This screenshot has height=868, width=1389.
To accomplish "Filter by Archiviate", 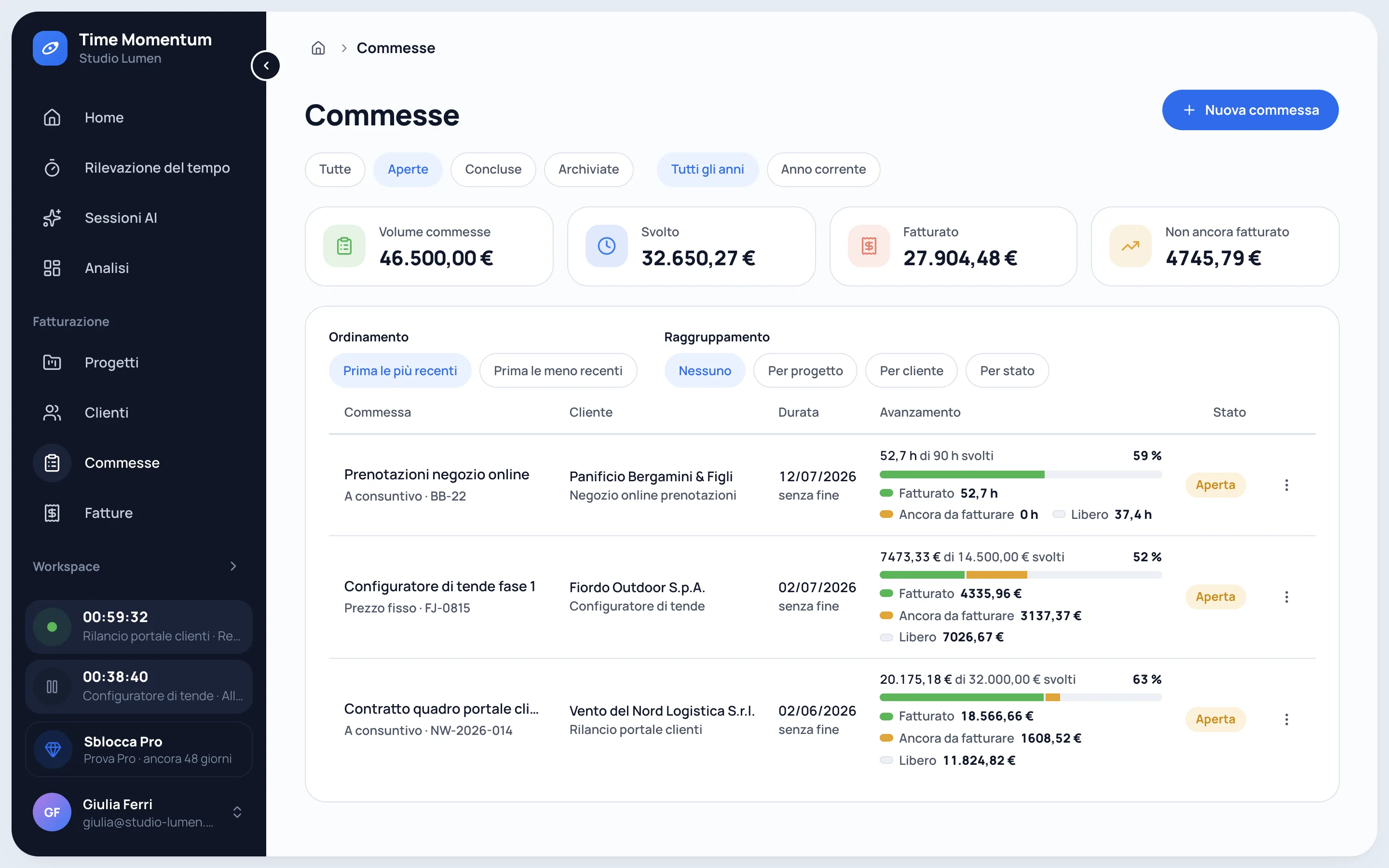I will click(x=589, y=169).
